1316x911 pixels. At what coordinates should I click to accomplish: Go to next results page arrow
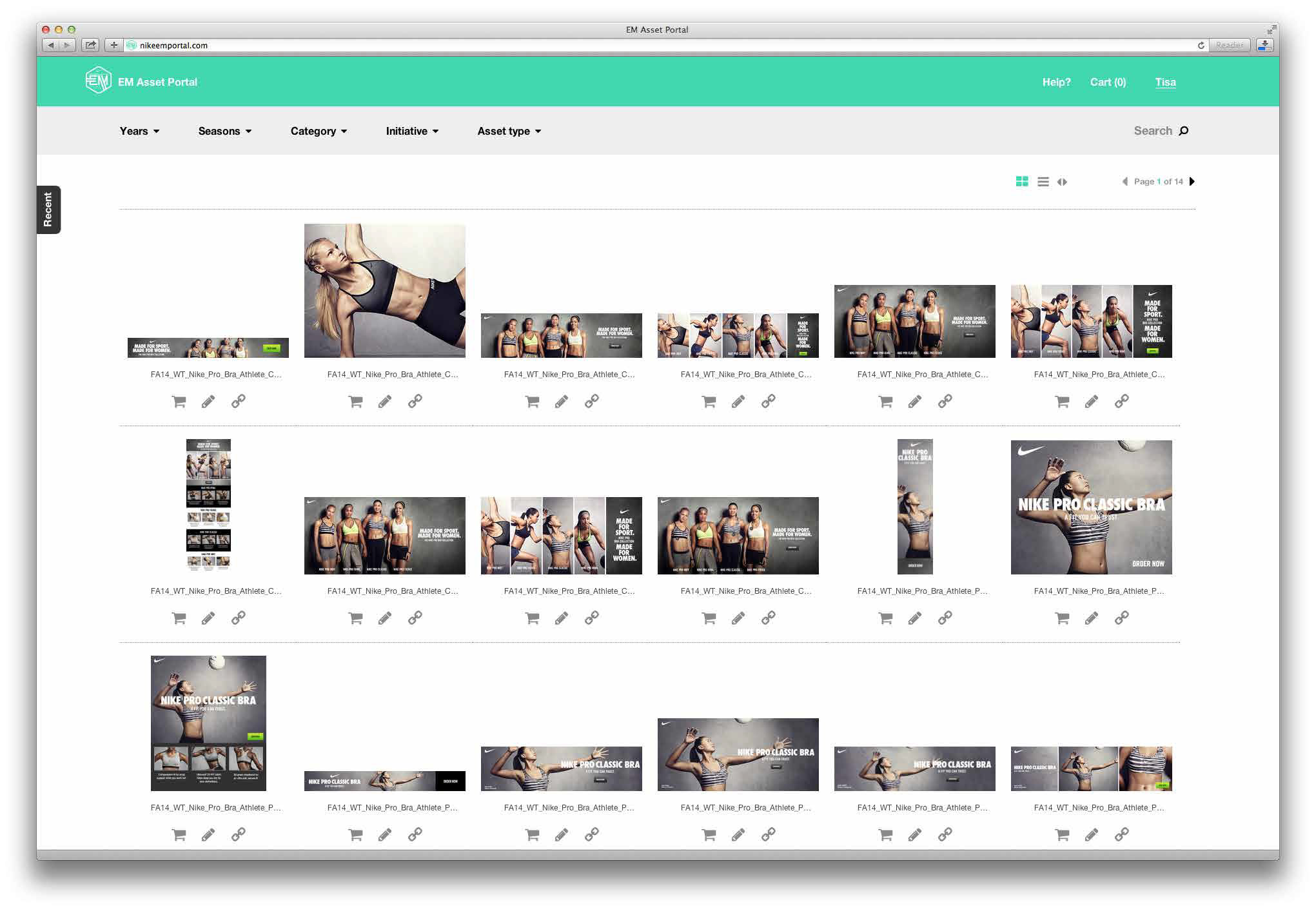(x=1192, y=181)
